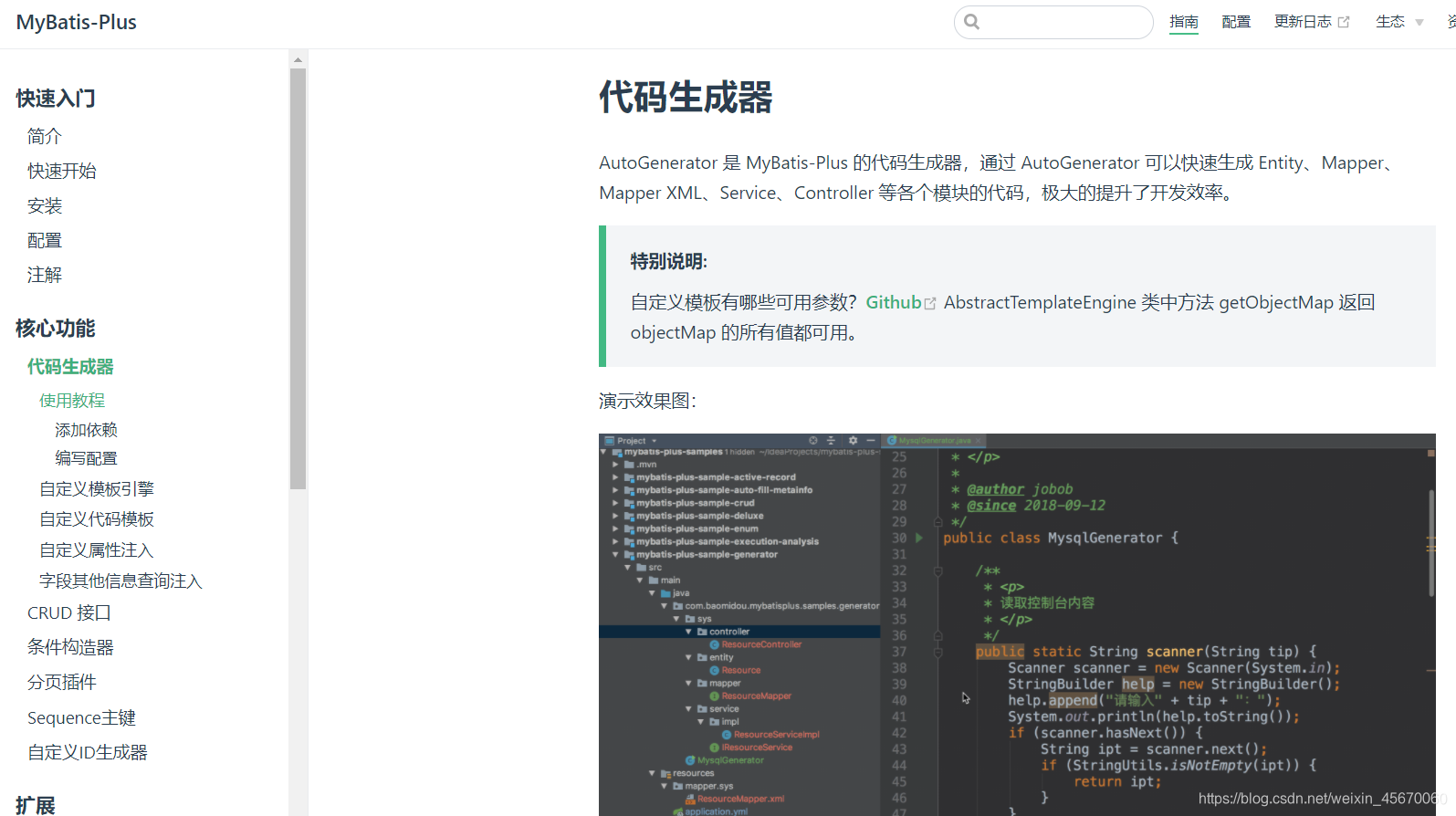Jump to the 编写配置 subsection
Screen dimensions: 1456x816
(86, 458)
